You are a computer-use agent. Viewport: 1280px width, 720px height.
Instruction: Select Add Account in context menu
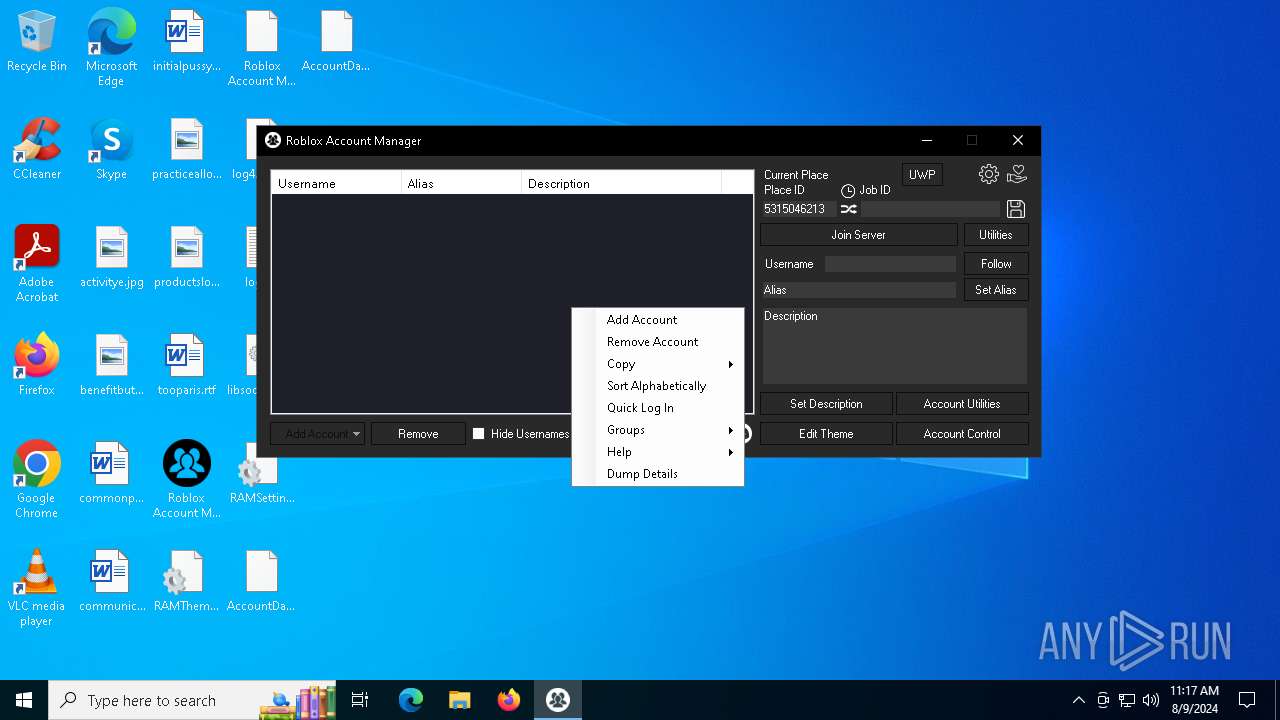click(658, 320)
